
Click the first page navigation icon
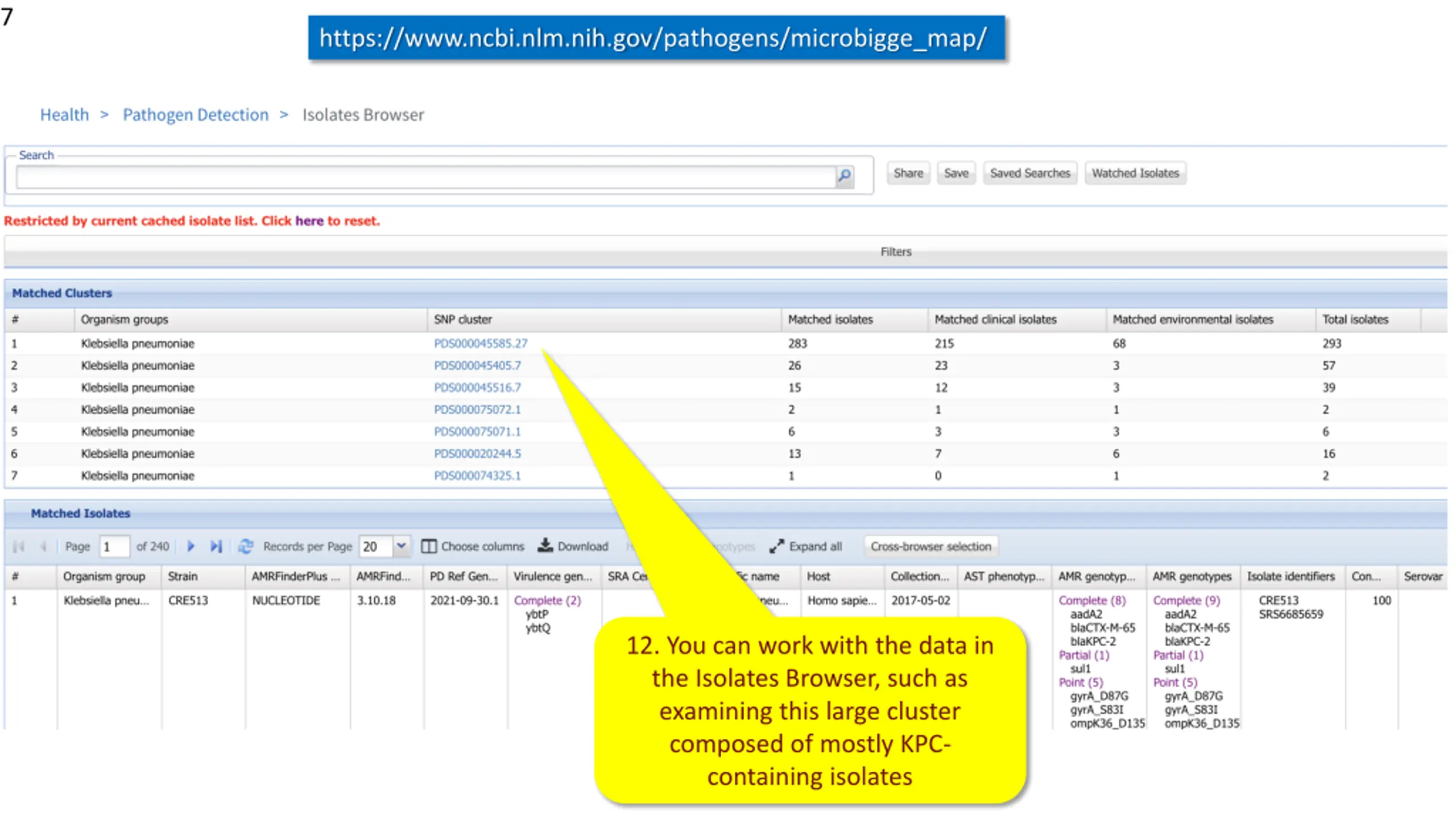click(19, 546)
